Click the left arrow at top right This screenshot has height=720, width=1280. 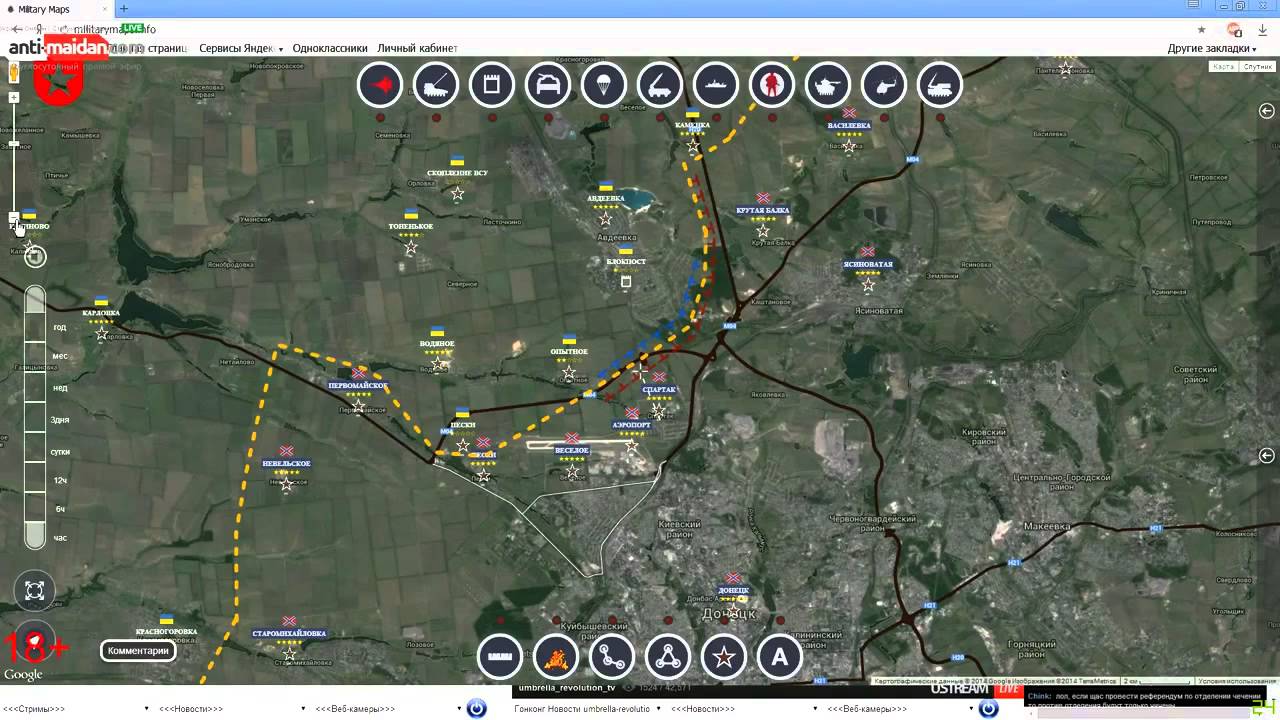pyautogui.click(x=1267, y=111)
